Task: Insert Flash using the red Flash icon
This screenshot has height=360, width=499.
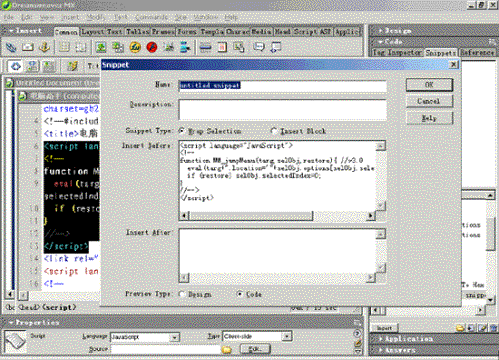Action: [x=152, y=47]
